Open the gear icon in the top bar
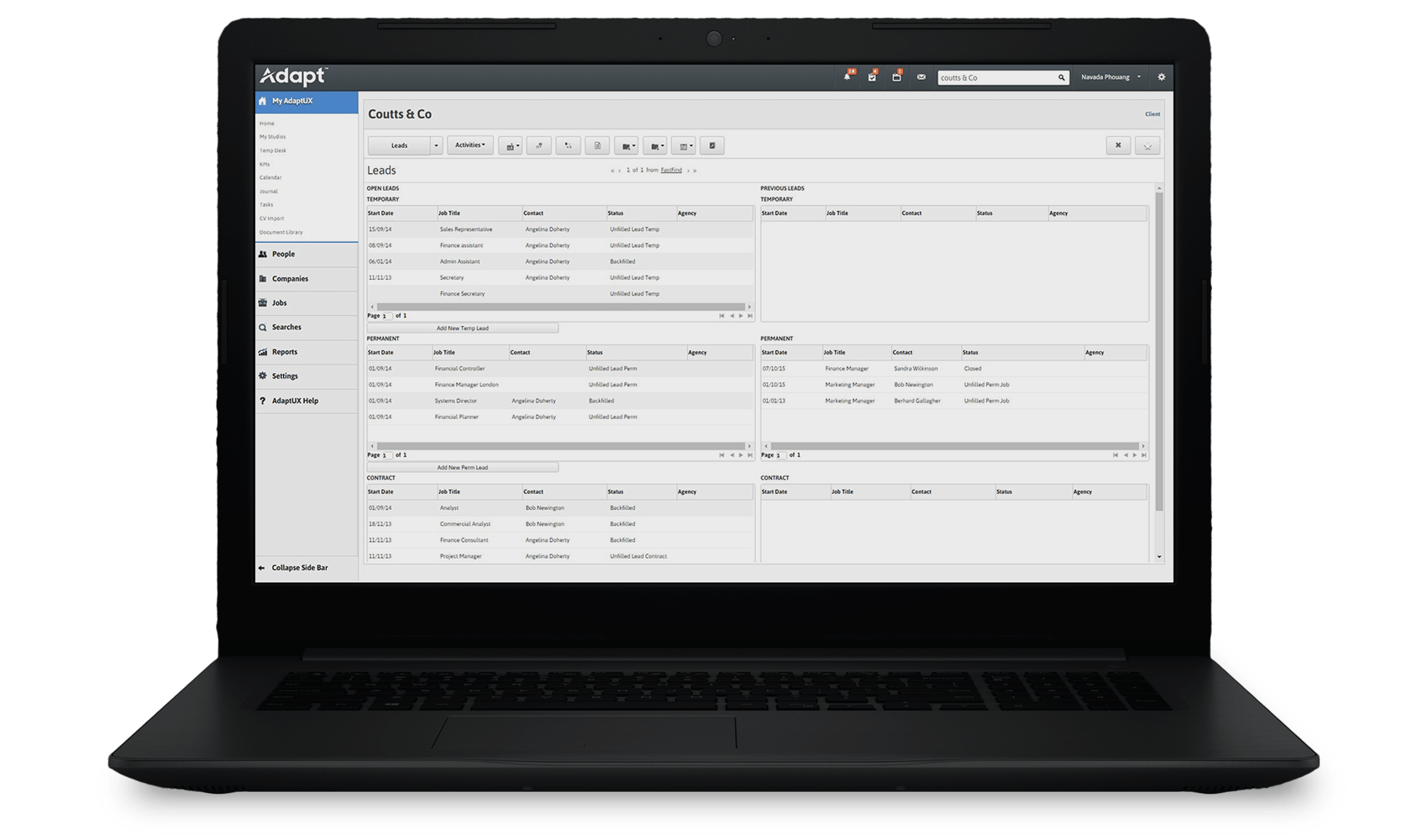 [1162, 77]
